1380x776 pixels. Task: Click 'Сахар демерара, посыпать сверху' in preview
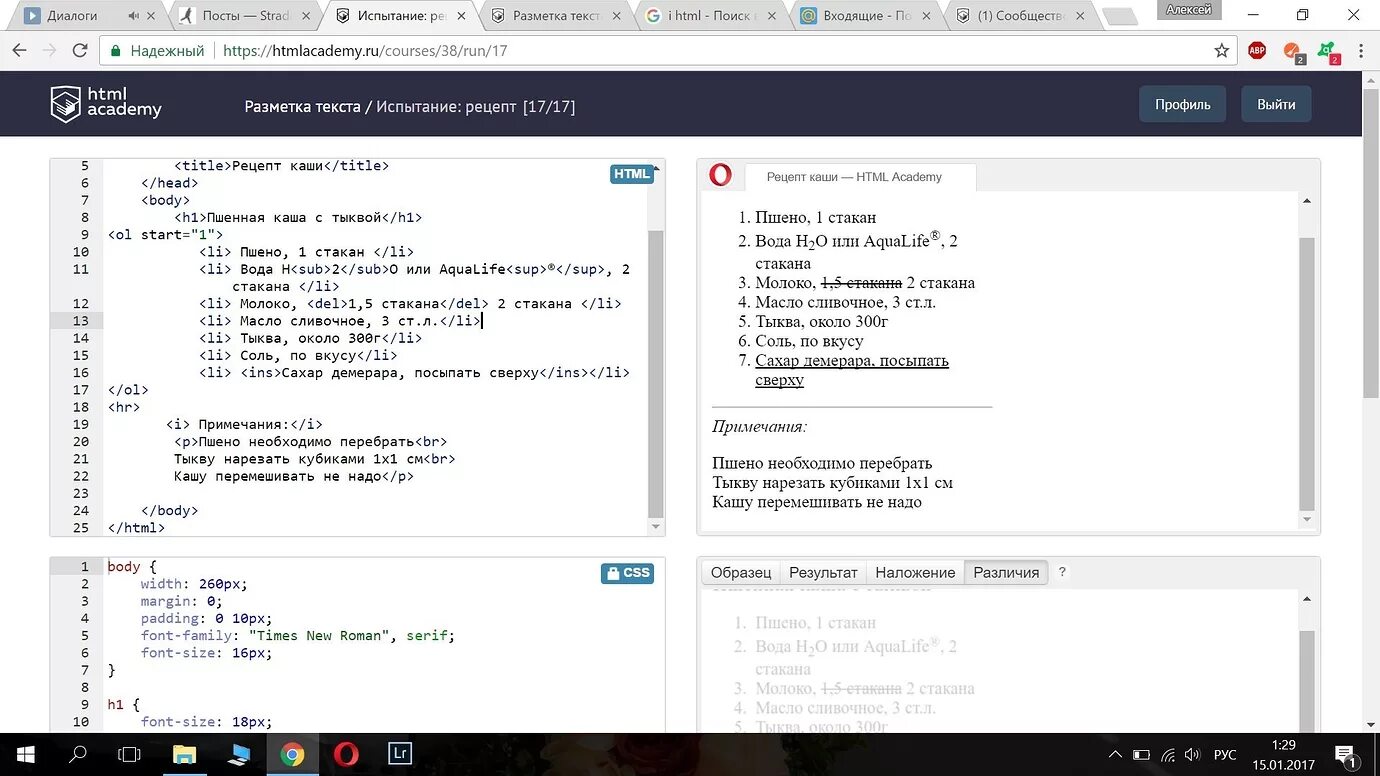(x=852, y=370)
